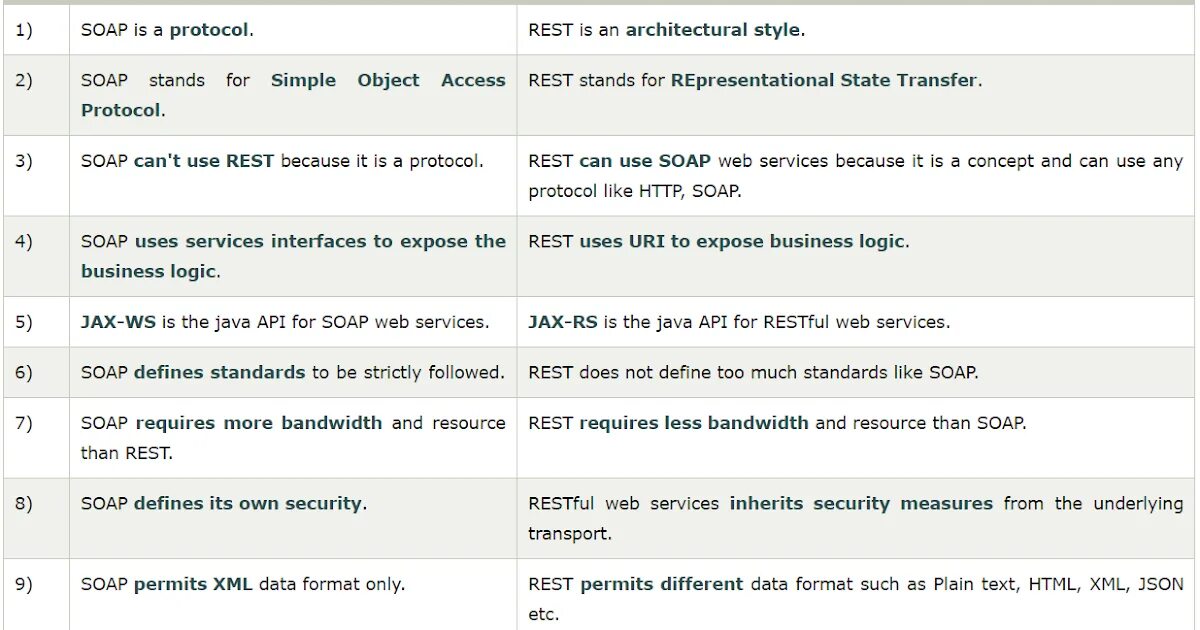Screen dimensions: 1200x630
Task: Click 'uses URI to expose business logic' text
Action: pos(742,241)
